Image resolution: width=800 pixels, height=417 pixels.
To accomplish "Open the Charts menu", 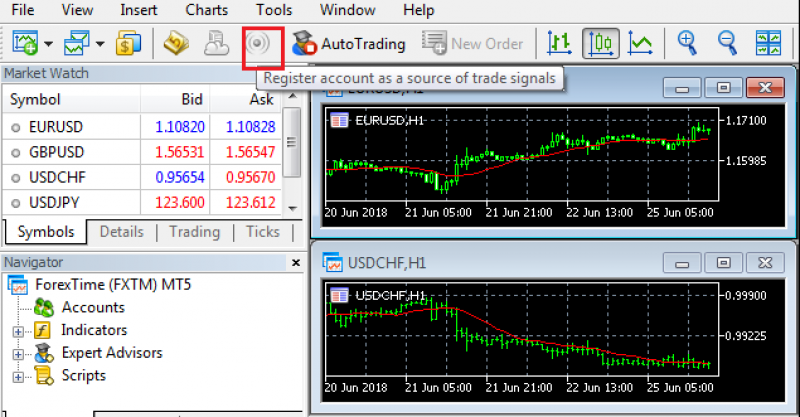I will coord(207,10).
